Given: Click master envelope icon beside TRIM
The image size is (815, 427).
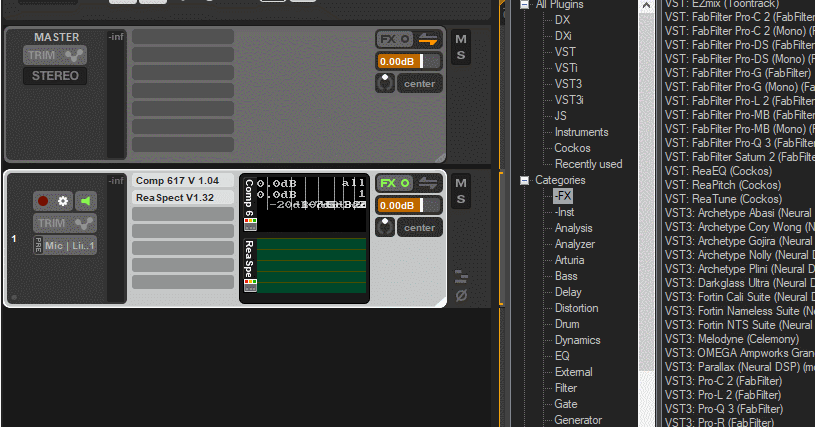Looking at the screenshot, I should 74,56.
